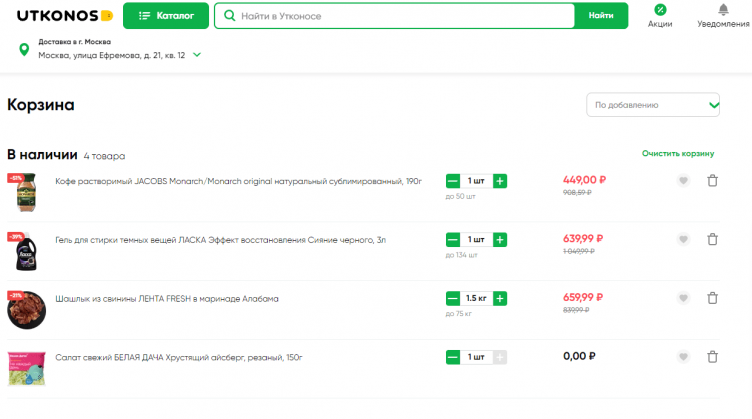The width and height of the screenshot is (752, 419).
Task: Decrease Шашлык quantity with minus button
Action: pyautogui.click(x=452, y=298)
